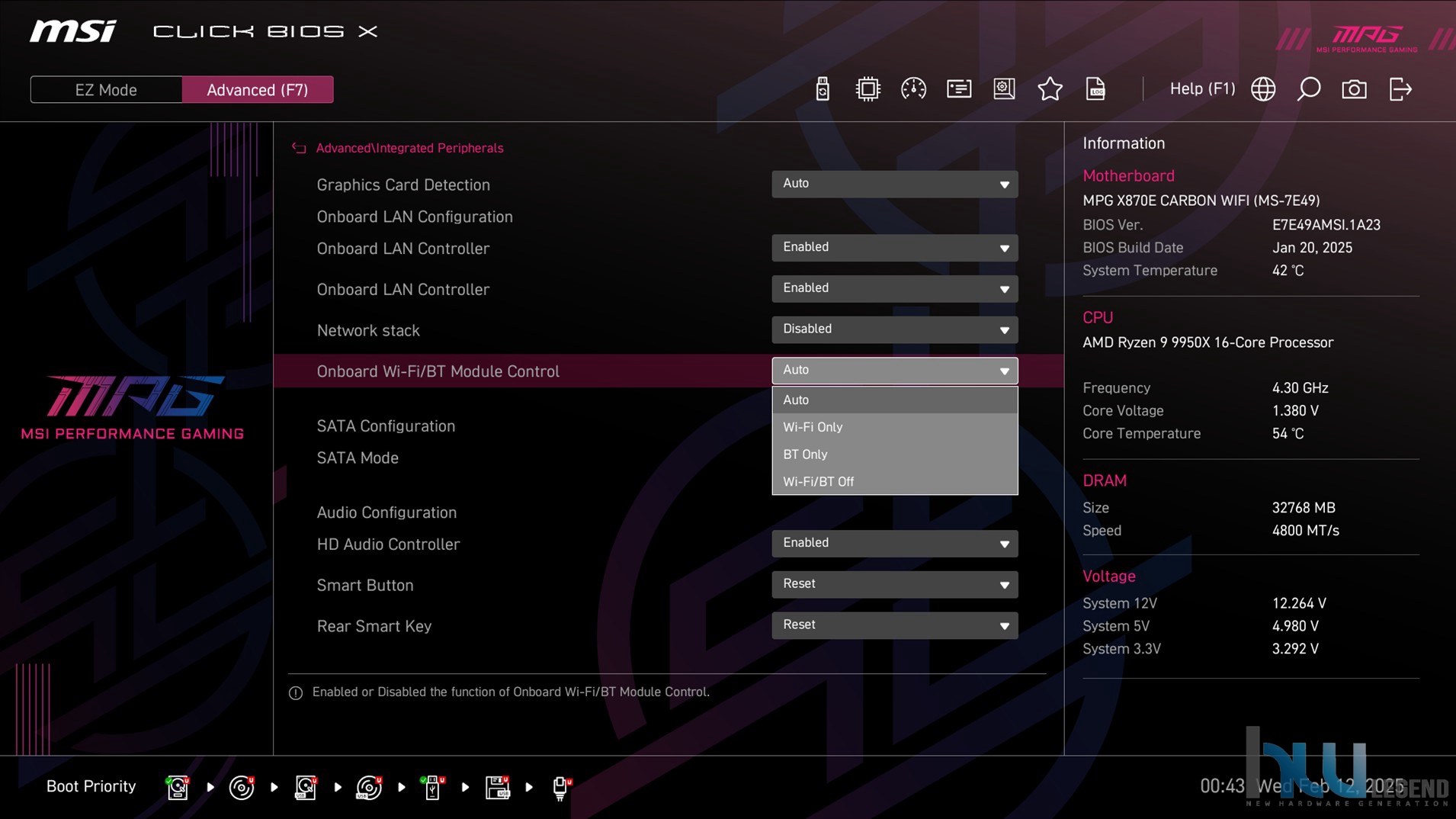
Task: Click BIOS version E7E49AMSI.1A23
Action: 1326,225
